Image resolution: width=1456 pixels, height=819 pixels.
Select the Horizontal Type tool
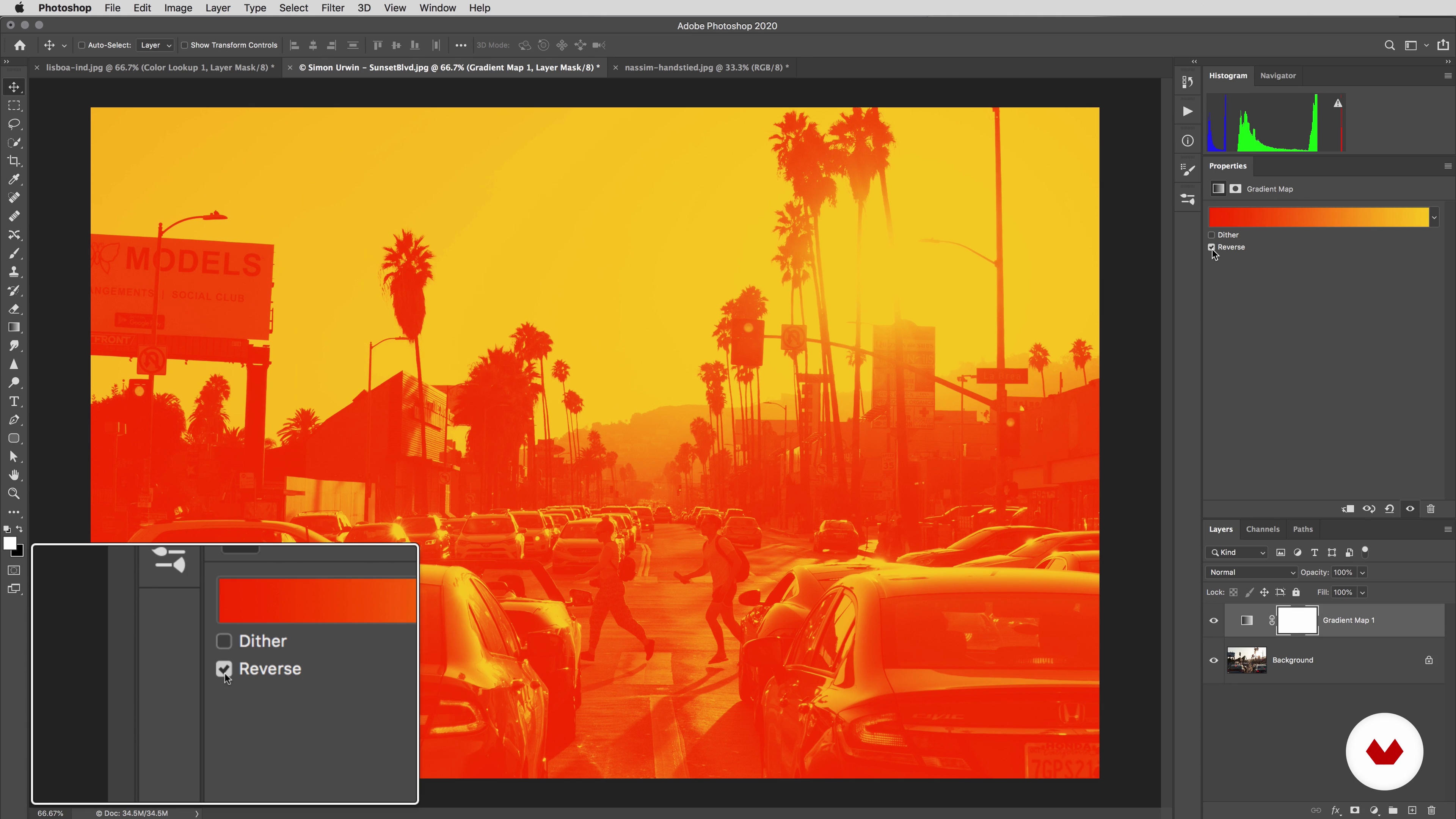(14, 401)
